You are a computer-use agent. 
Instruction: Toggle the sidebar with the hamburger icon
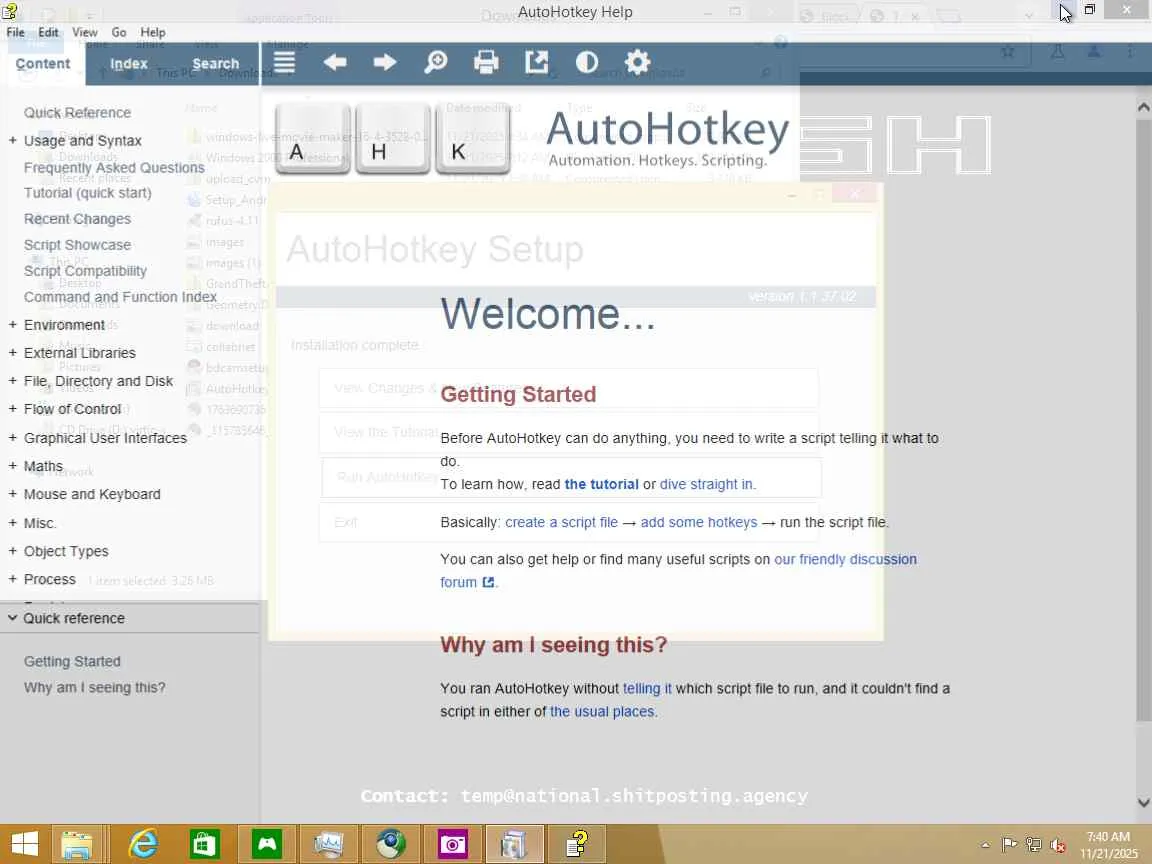(284, 62)
